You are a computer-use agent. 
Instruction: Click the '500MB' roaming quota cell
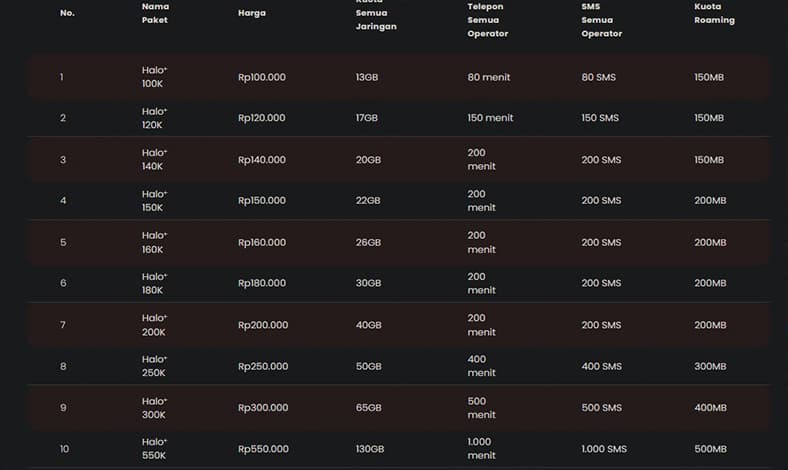coord(711,449)
